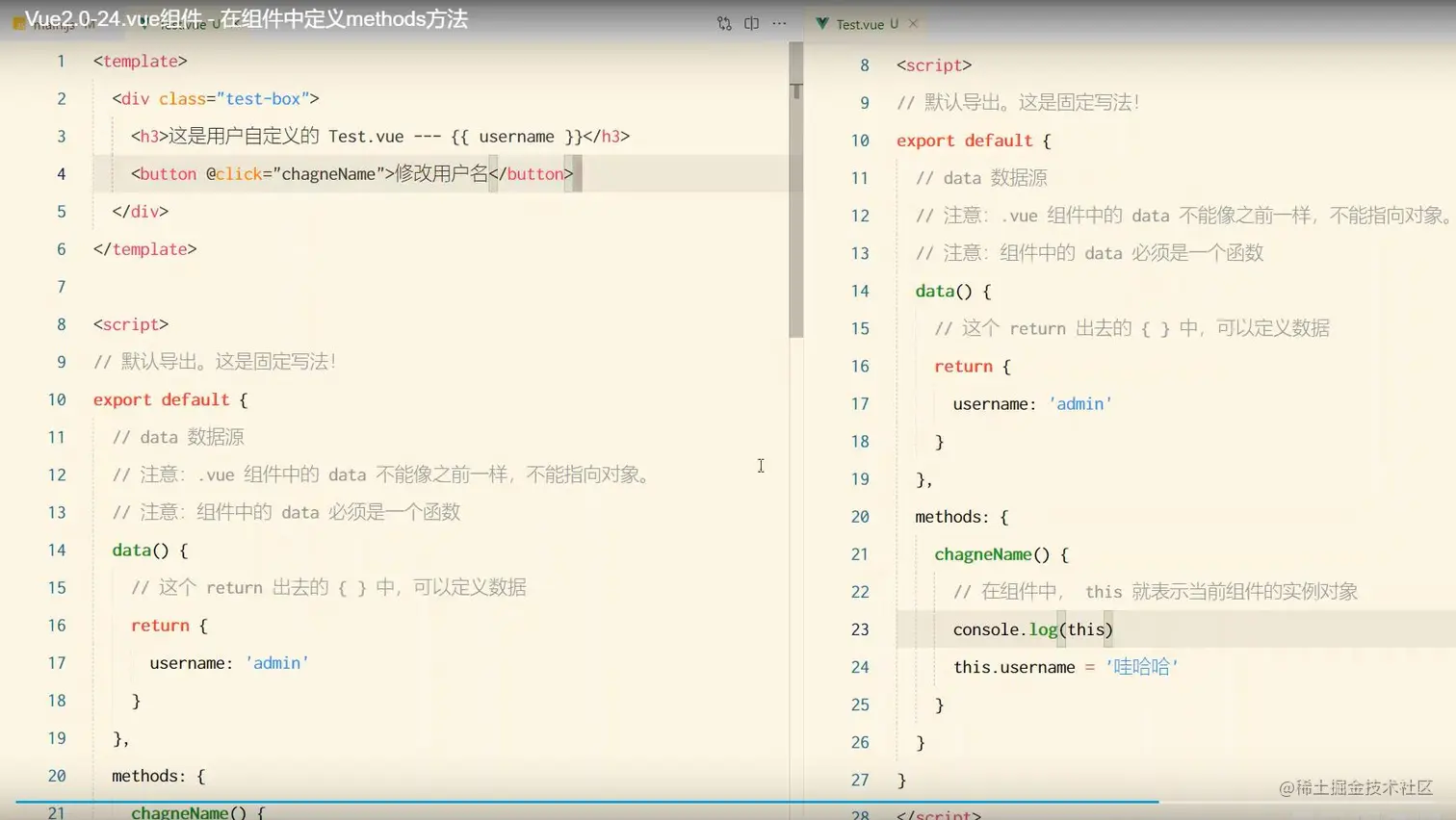
Task: Click comment "// 在组件中, this 就表示当前组件的实例对象"
Action: 1156,592
